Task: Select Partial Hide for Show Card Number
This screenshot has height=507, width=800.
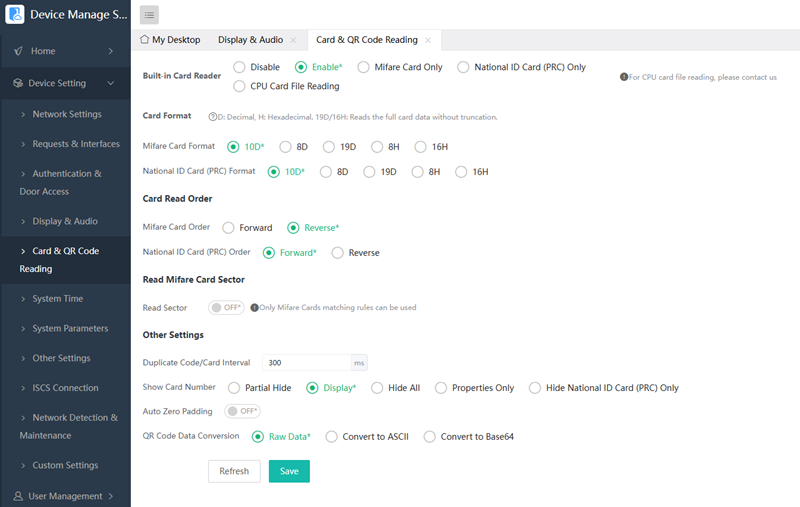Action: pos(234,388)
